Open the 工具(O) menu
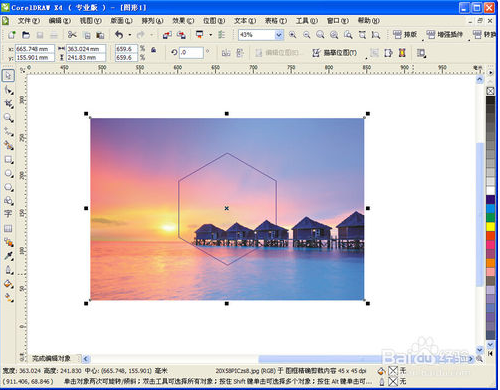The width and height of the screenshot is (500, 390). (307, 21)
